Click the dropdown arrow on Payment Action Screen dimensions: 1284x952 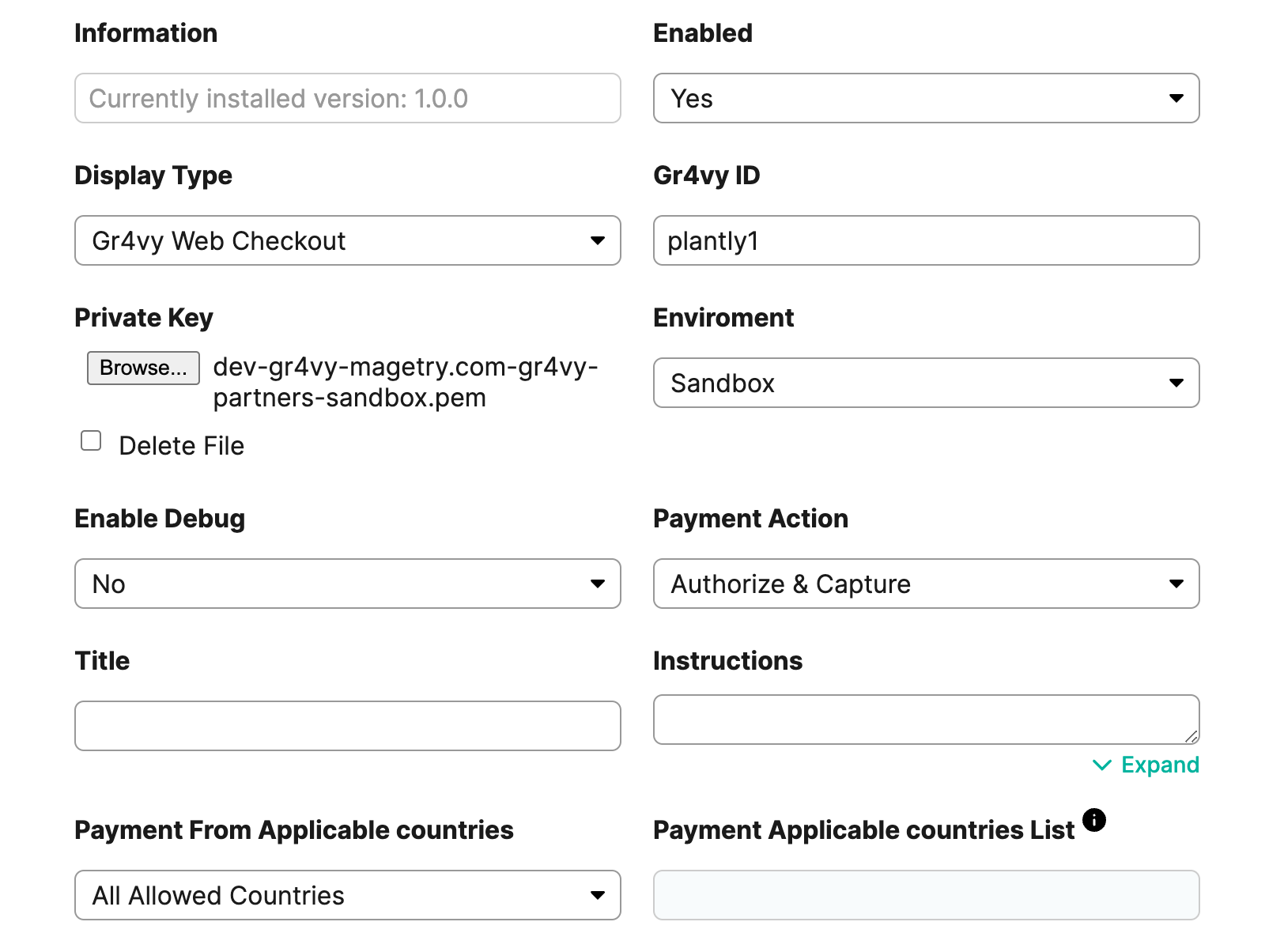point(1177,584)
